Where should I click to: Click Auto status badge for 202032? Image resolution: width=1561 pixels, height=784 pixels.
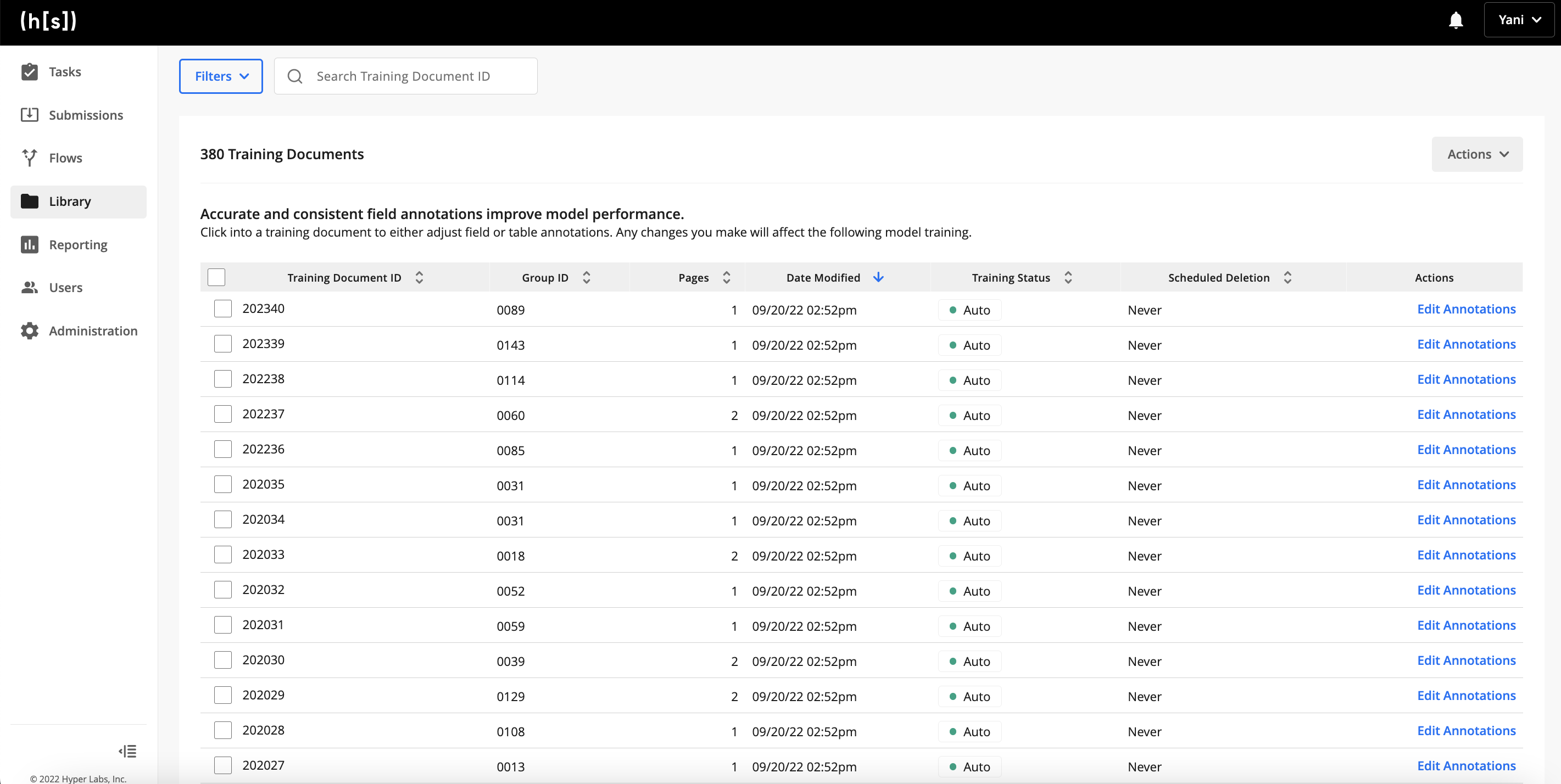[969, 591]
